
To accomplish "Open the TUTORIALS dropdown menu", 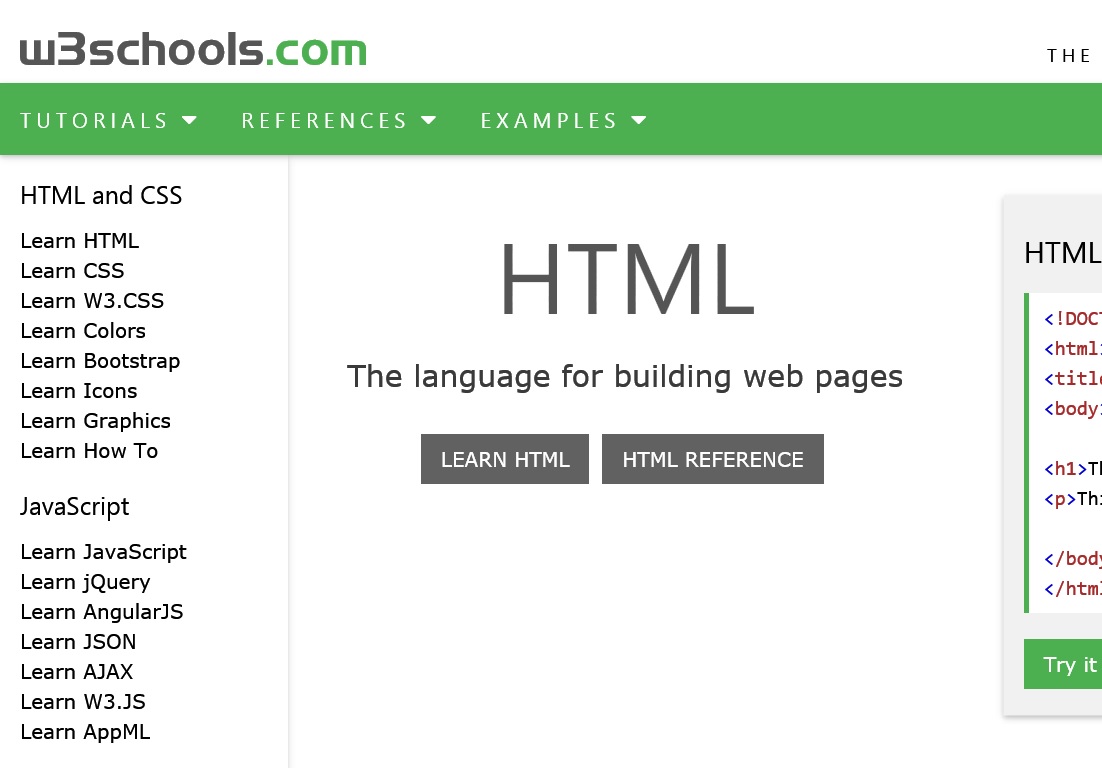I will (x=108, y=120).
